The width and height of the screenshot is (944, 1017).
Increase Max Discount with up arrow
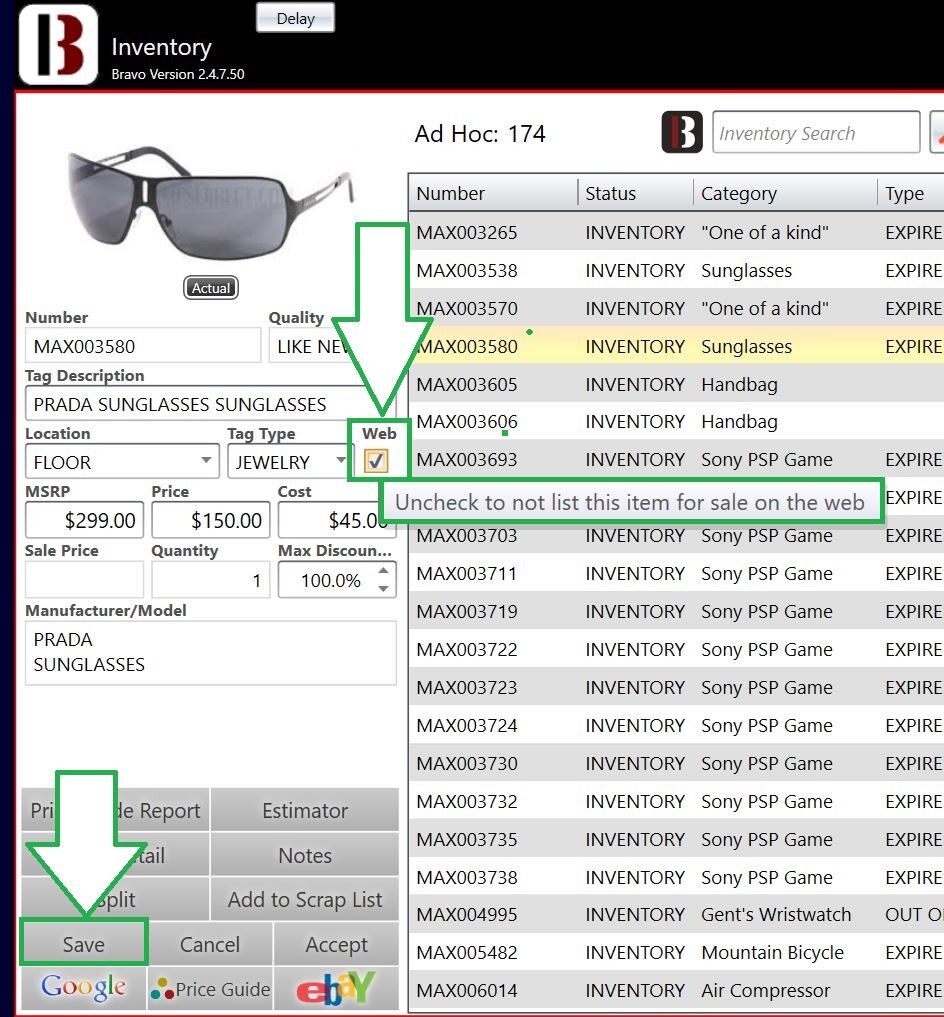coord(383,571)
